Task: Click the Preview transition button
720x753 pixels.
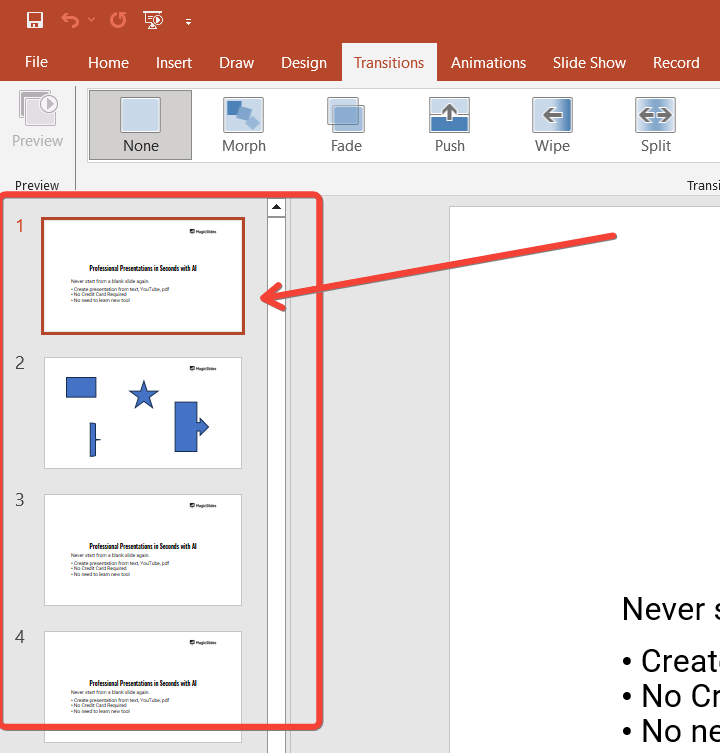Action: (x=38, y=120)
